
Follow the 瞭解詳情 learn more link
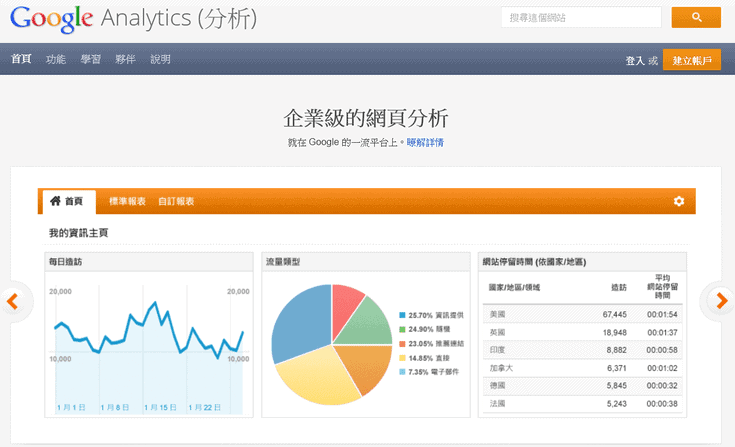pos(425,142)
